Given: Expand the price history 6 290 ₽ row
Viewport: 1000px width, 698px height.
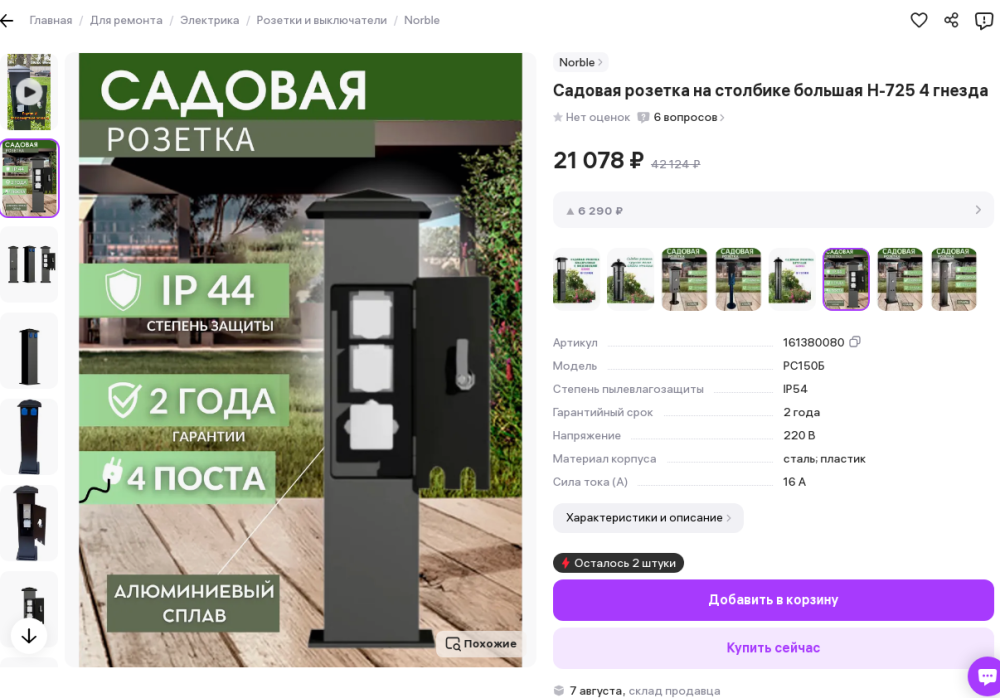Looking at the screenshot, I should click(x=773, y=210).
